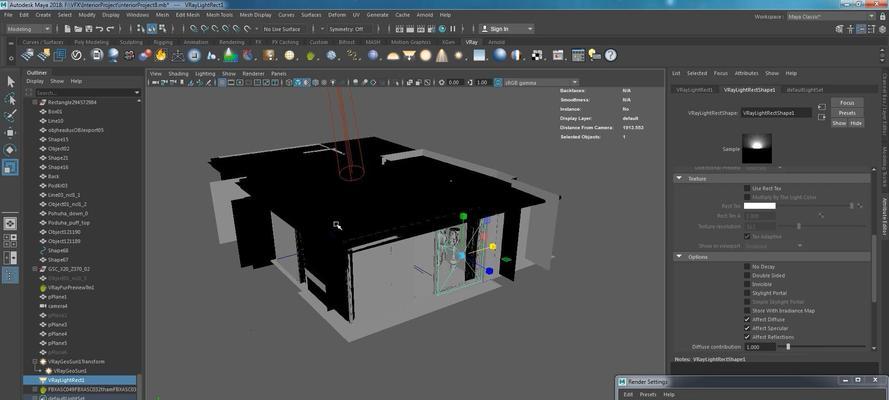Uncheck the Affect Diffuse checkbox
This screenshot has height=400, width=889.
point(747,320)
